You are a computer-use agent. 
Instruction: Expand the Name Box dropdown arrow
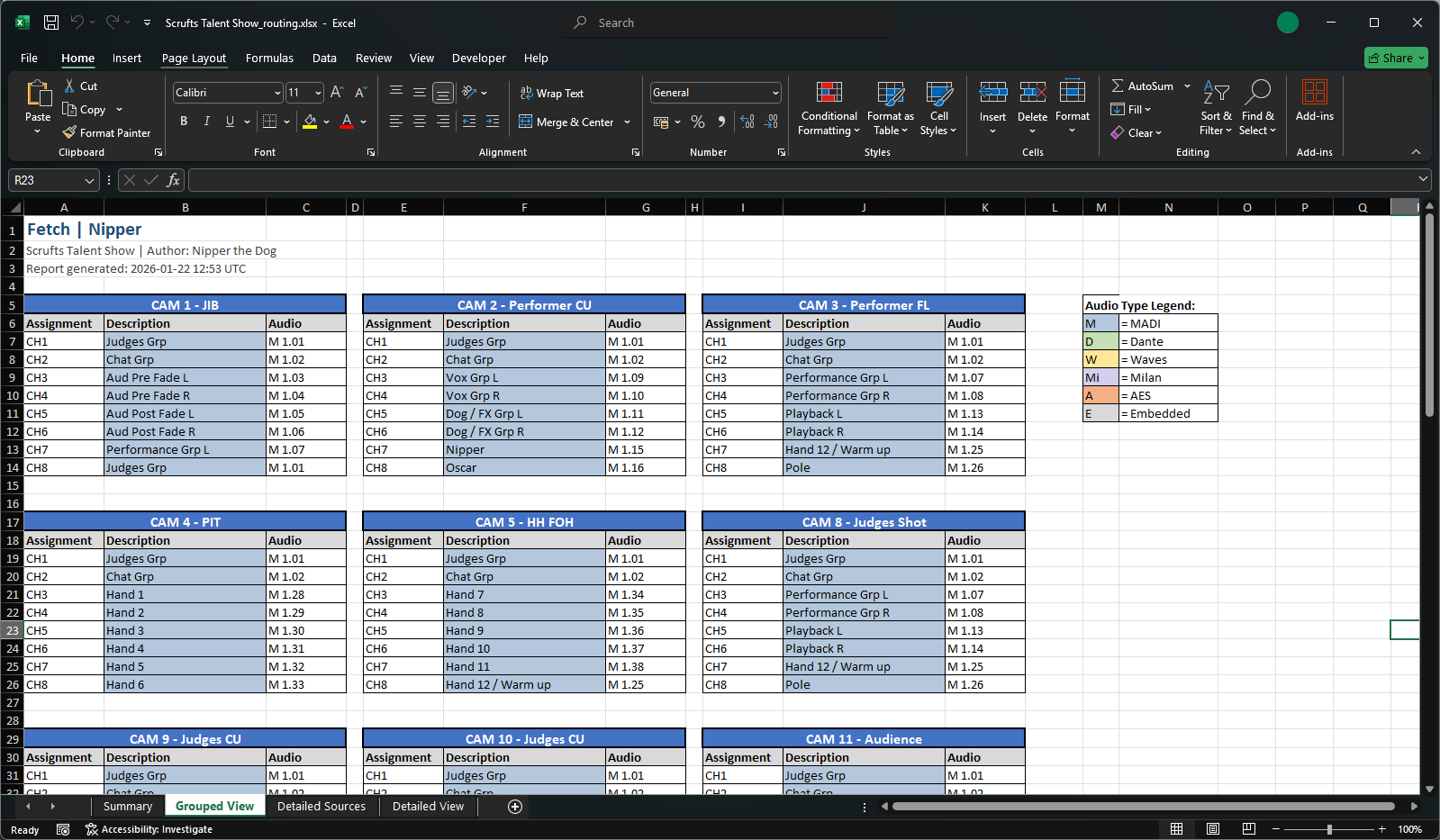(x=89, y=180)
